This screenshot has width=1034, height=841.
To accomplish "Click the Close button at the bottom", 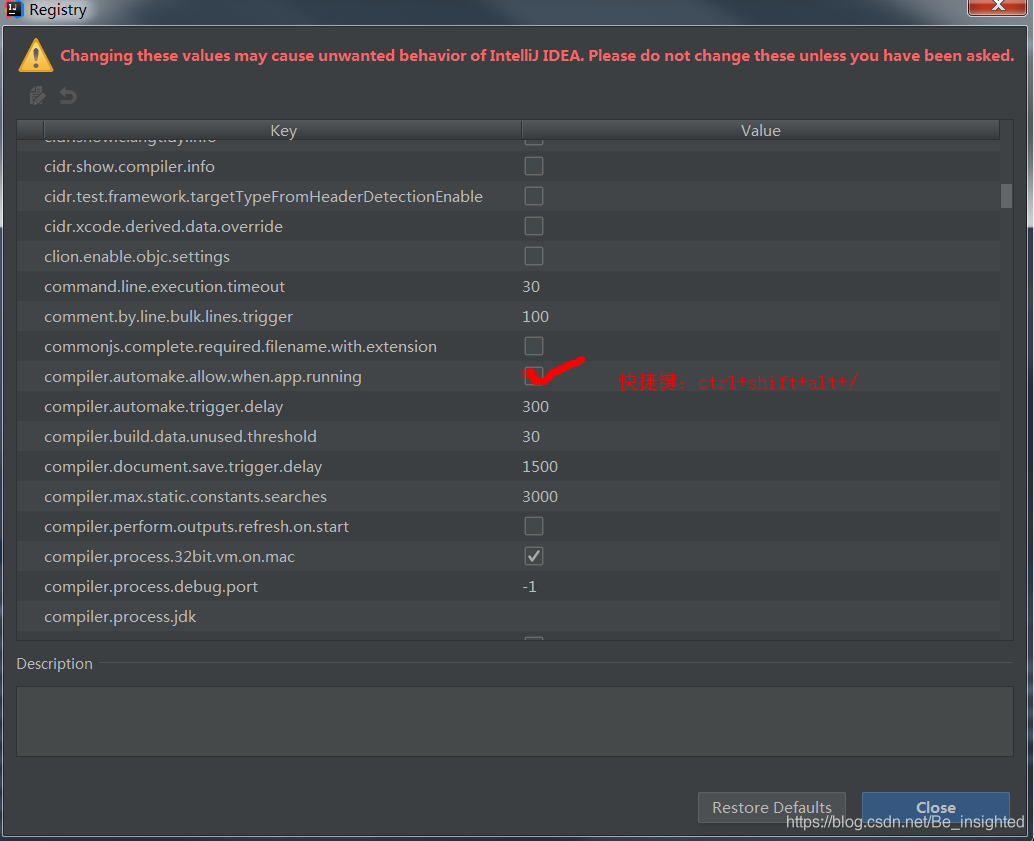I will point(936,807).
